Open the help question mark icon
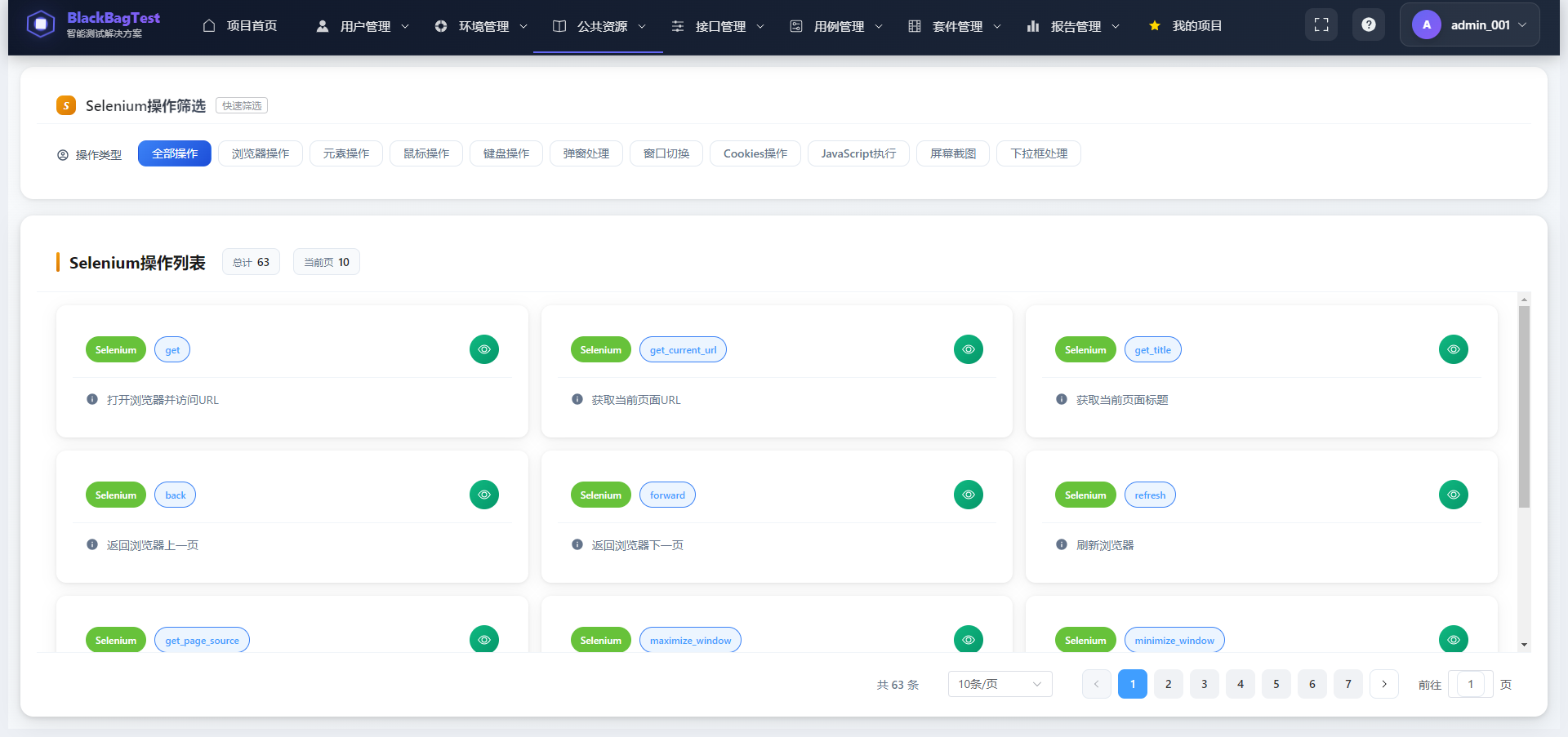 click(x=1369, y=24)
